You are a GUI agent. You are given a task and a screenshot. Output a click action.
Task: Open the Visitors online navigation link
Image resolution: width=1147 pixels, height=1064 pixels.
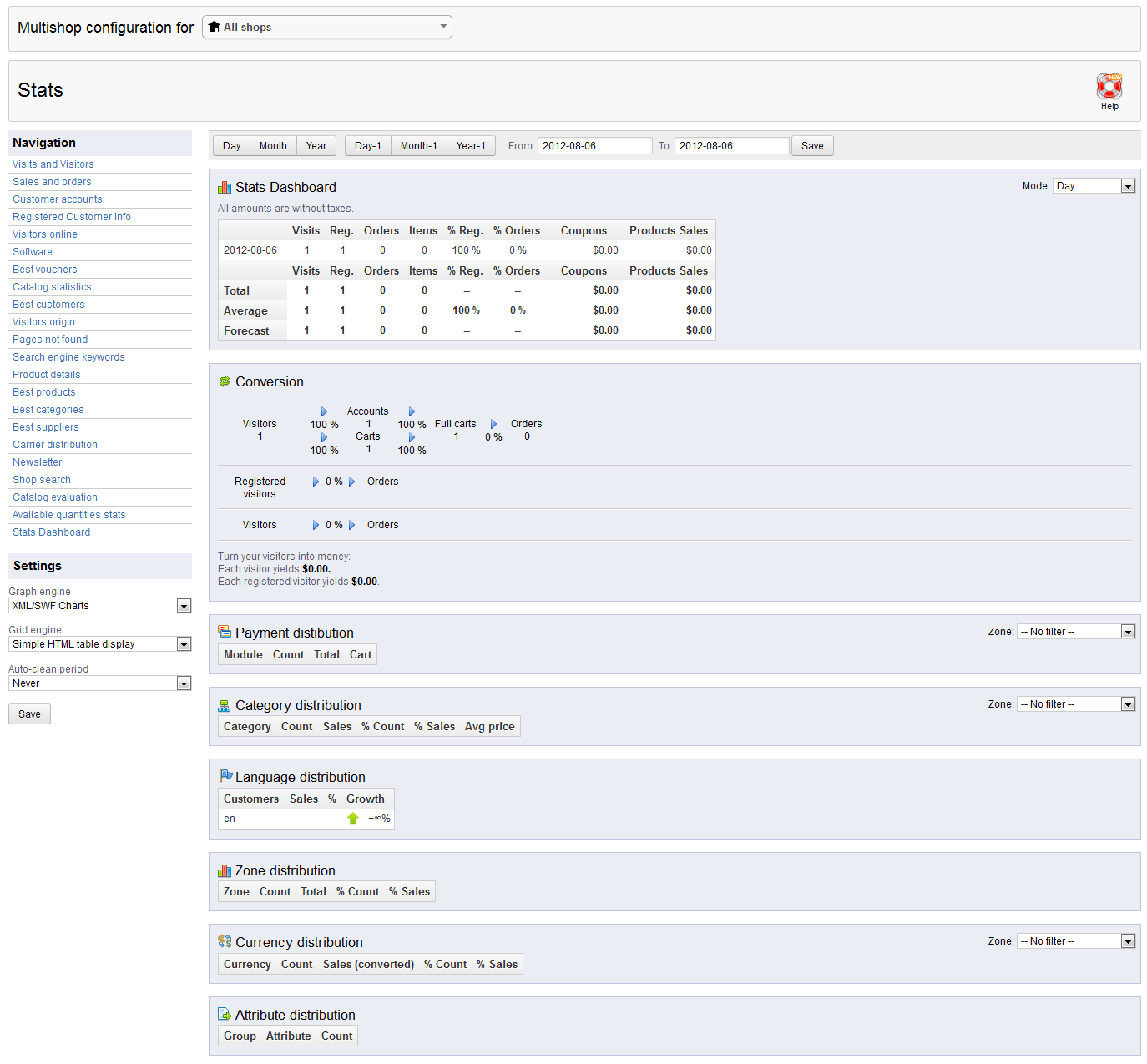[x=44, y=234]
